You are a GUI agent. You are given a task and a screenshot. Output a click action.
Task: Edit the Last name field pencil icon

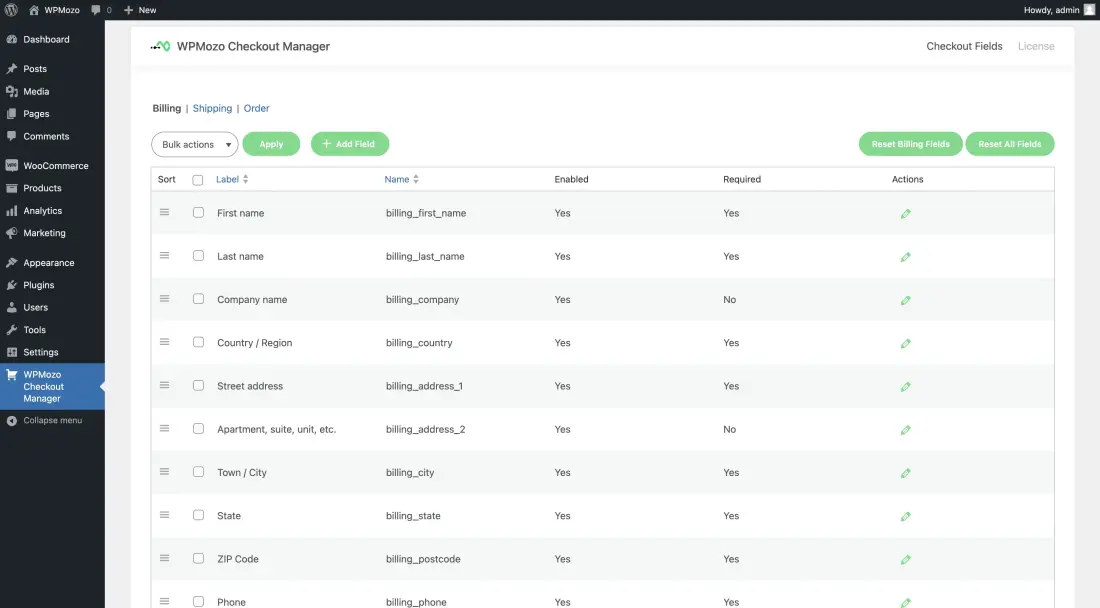906,257
